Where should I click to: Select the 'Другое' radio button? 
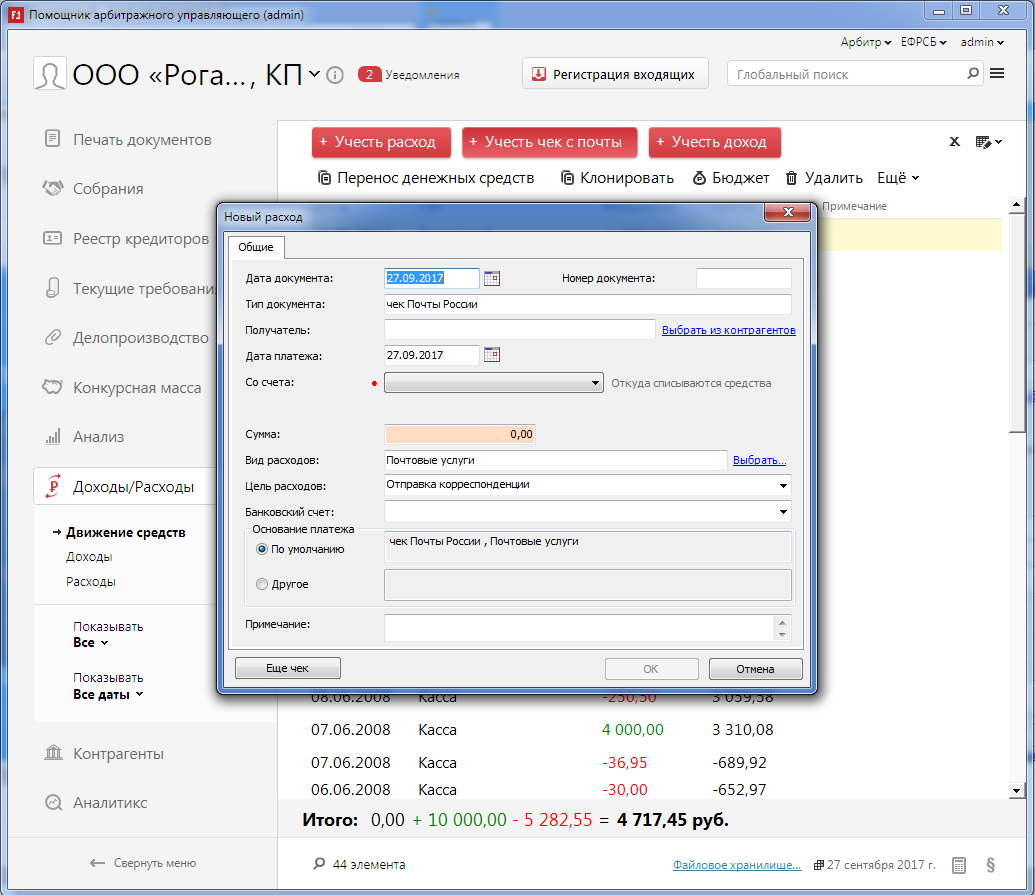(262, 584)
